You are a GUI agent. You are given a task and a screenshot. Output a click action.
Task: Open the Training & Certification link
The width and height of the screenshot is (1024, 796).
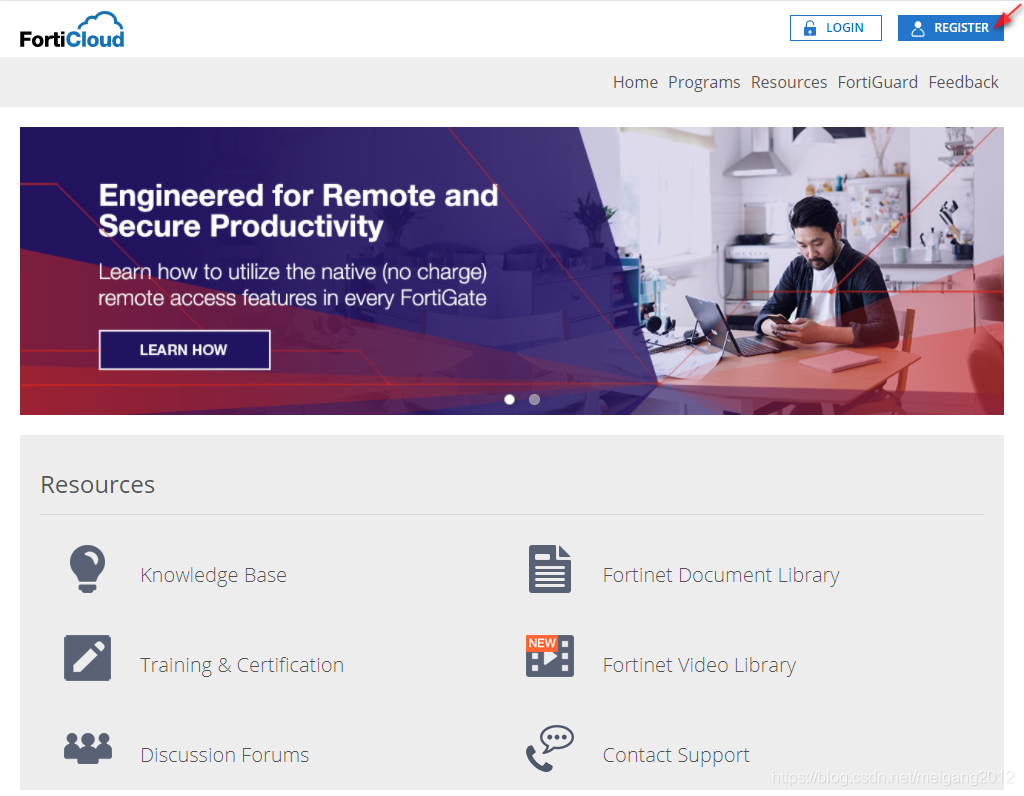tap(242, 665)
